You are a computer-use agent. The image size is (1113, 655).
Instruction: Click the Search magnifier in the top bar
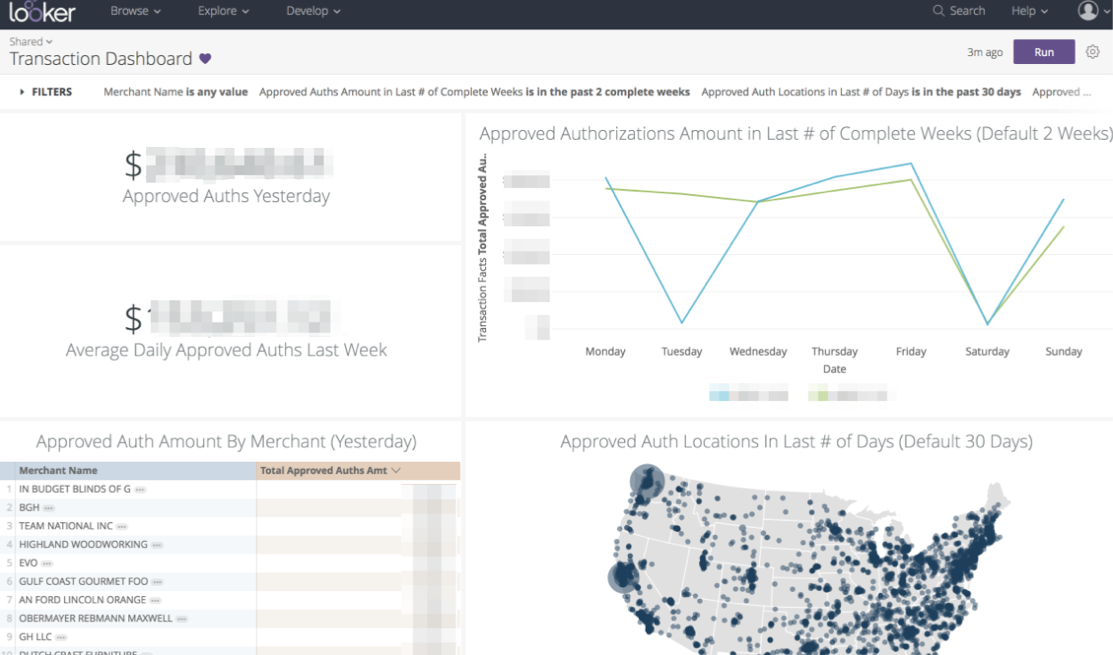[x=938, y=11]
